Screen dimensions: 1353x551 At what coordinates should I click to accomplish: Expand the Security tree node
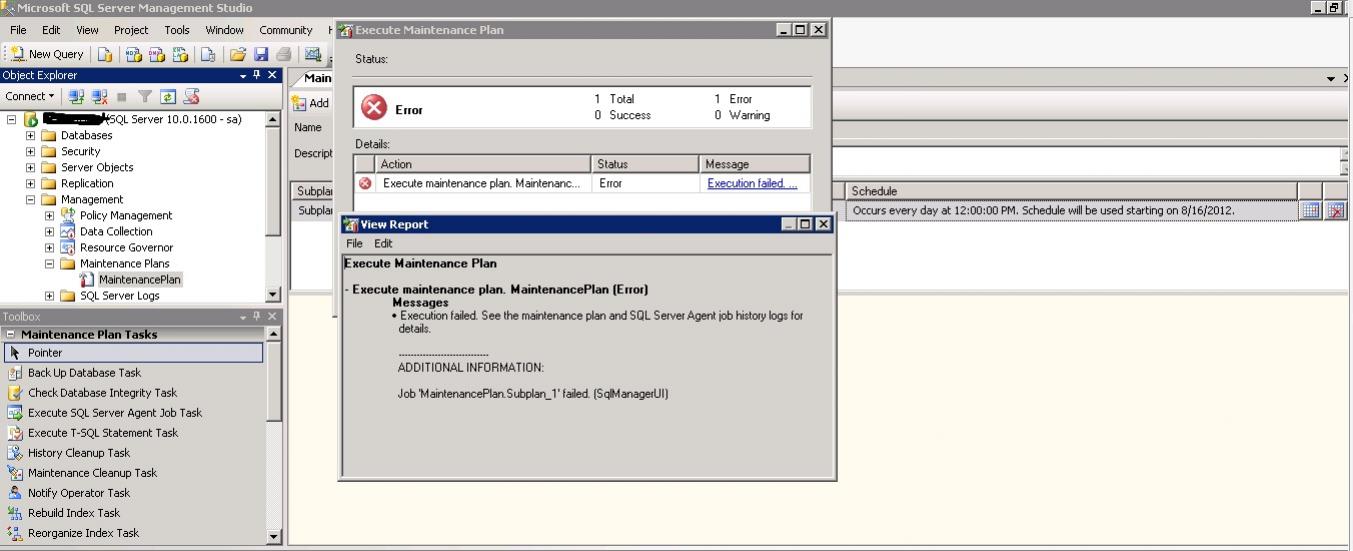[31, 151]
